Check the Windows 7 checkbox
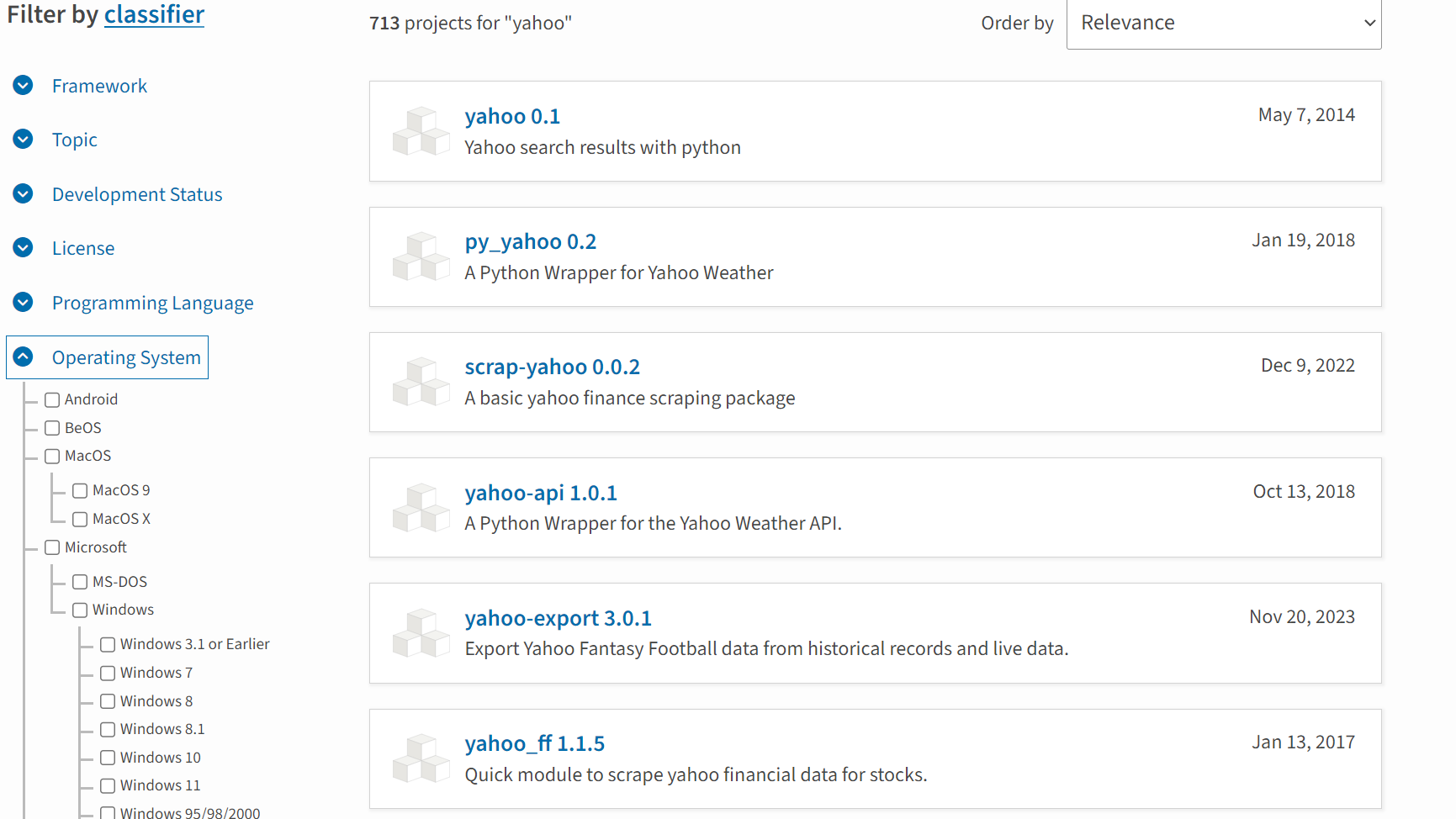The width and height of the screenshot is (1456, 819). click(108, 674)
